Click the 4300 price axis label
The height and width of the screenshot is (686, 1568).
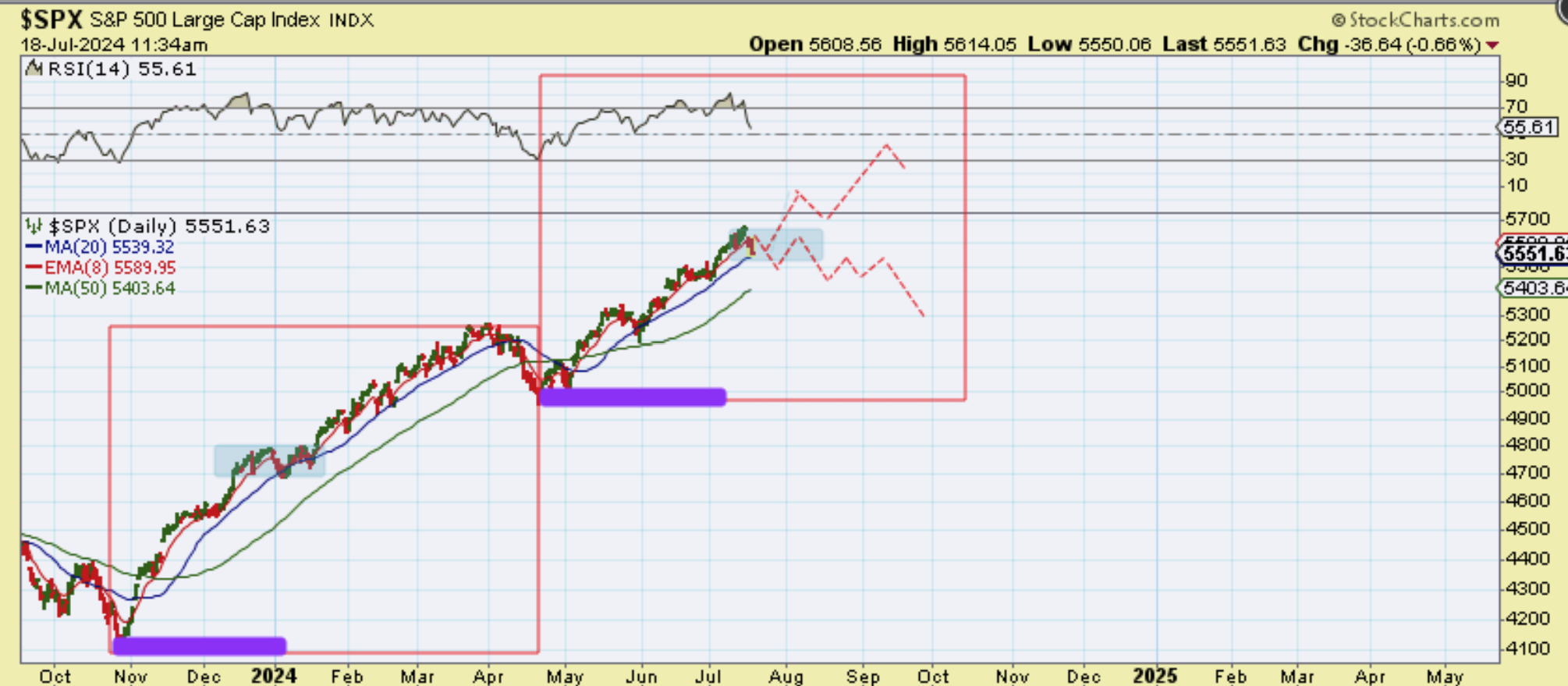tap(1527, 588)
